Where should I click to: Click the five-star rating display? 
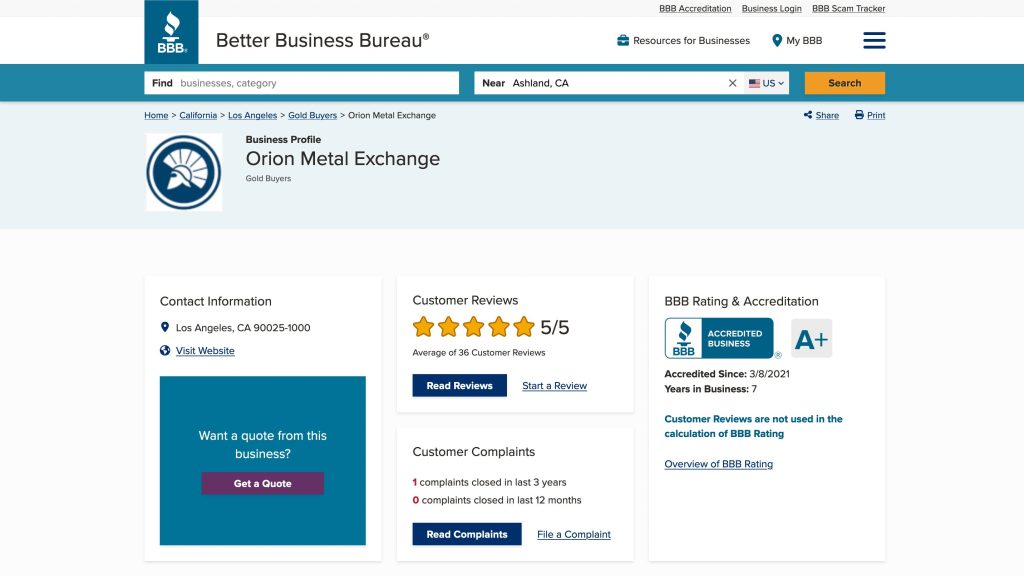pos(473,327)
